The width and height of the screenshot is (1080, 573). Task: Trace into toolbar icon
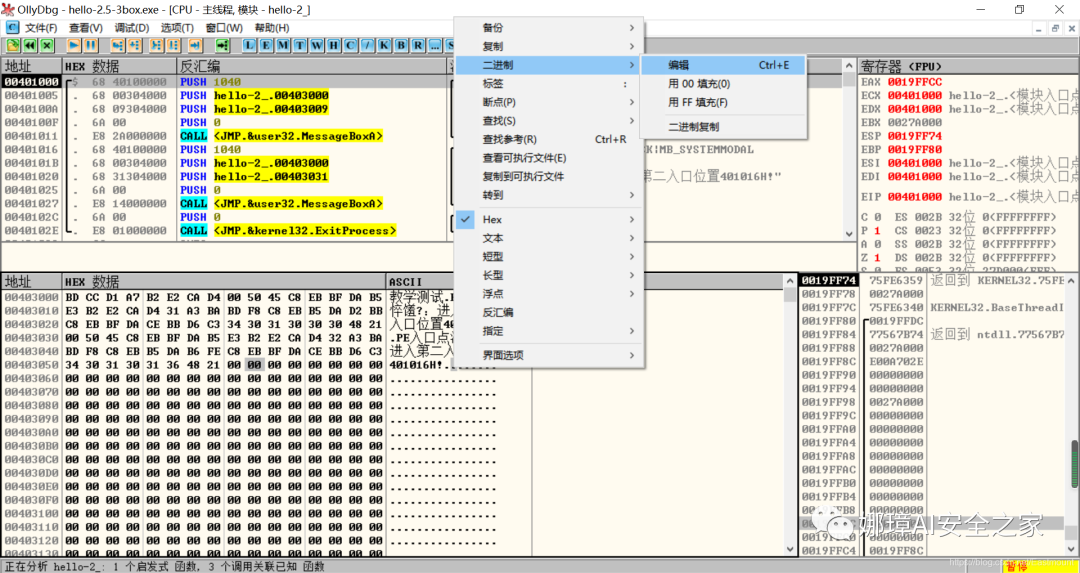[157, 45]
